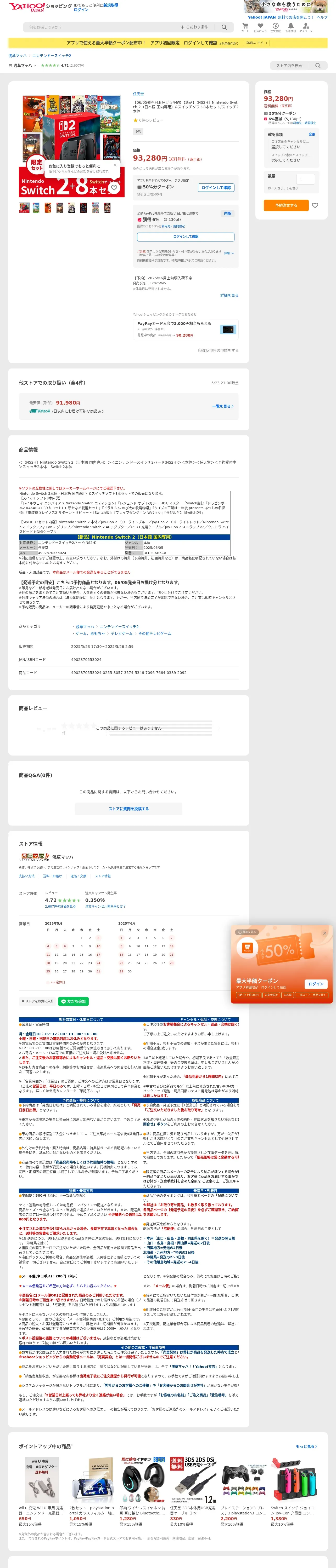
Task: Open the 送料・お届け store tab
Action: coord(52,876)
